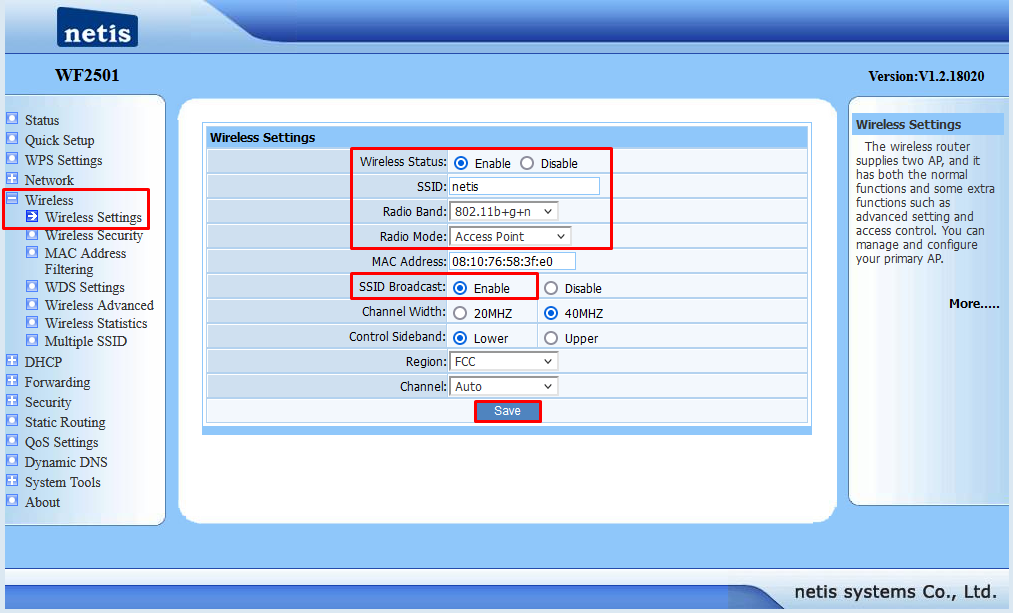This screenshot has height=613, width=1013.
Task: Click the More..... help link
Action: tap(973, 303)
